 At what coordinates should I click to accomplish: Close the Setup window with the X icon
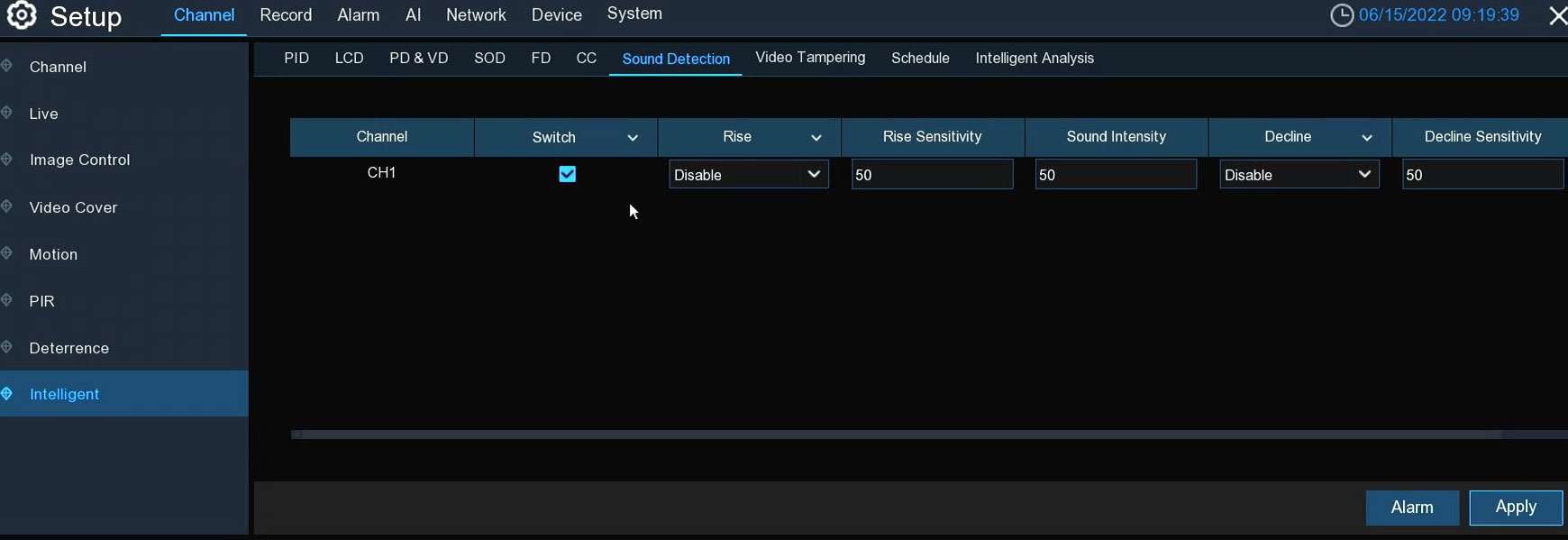point(1556,16)
